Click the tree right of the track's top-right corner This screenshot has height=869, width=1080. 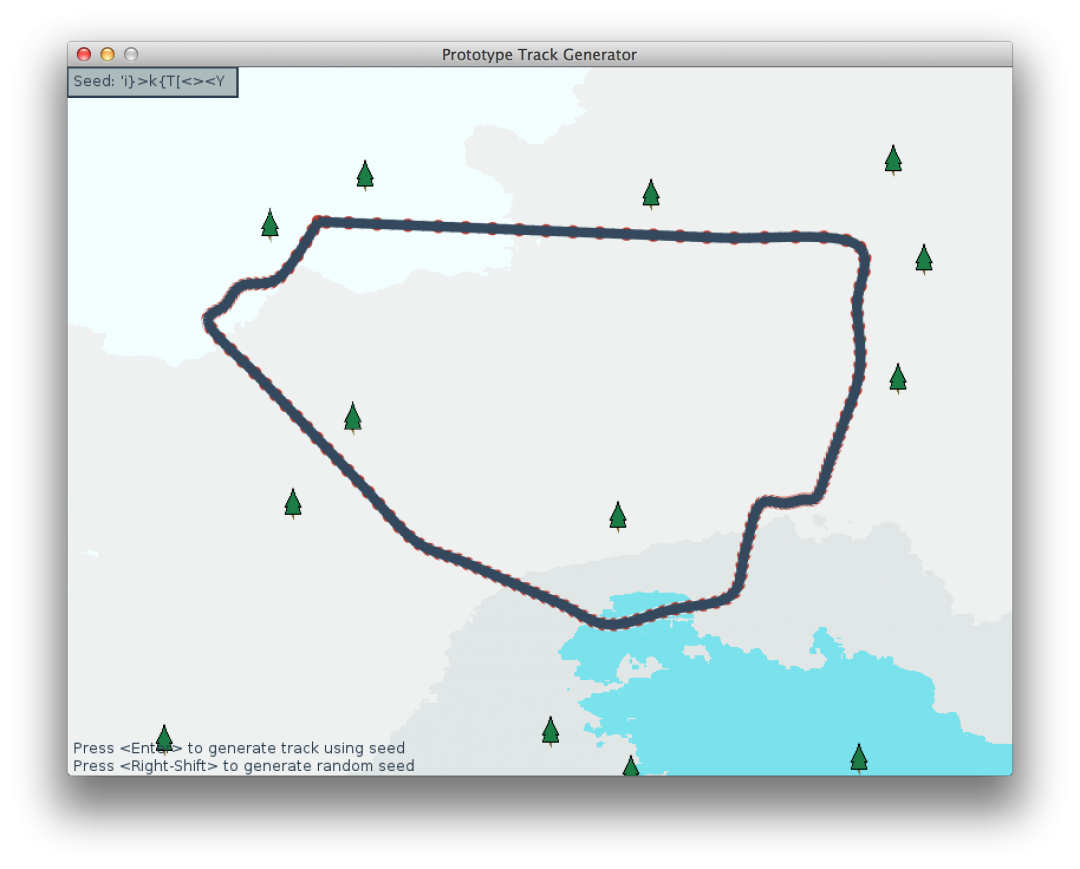pyautogui.click(x=924, y=258)
